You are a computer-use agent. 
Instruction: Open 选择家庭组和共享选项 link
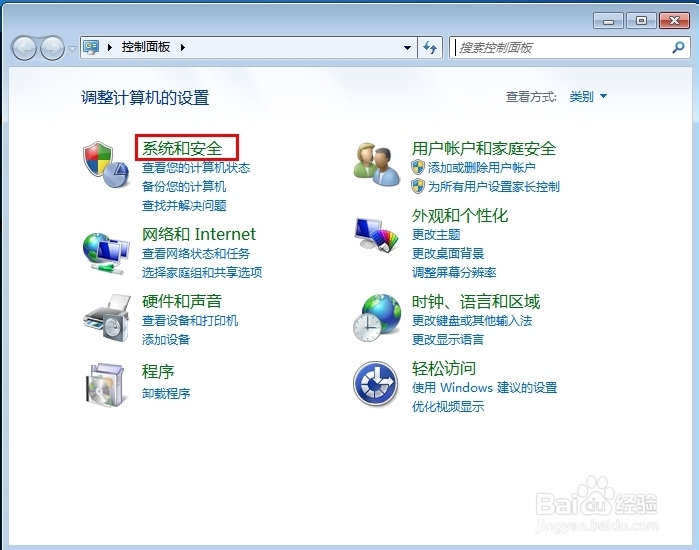[202, 272]
